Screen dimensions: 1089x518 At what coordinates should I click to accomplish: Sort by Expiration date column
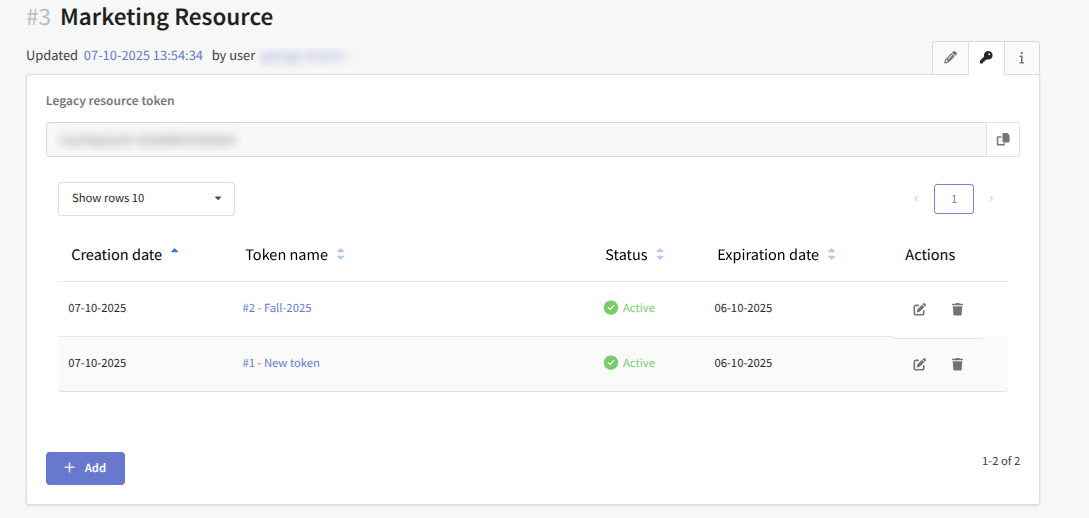(x=768, y=255)
